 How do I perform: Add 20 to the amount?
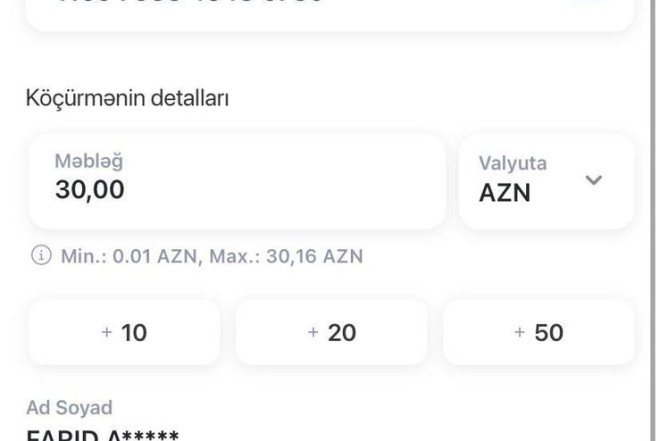click(x=331, y=332)
